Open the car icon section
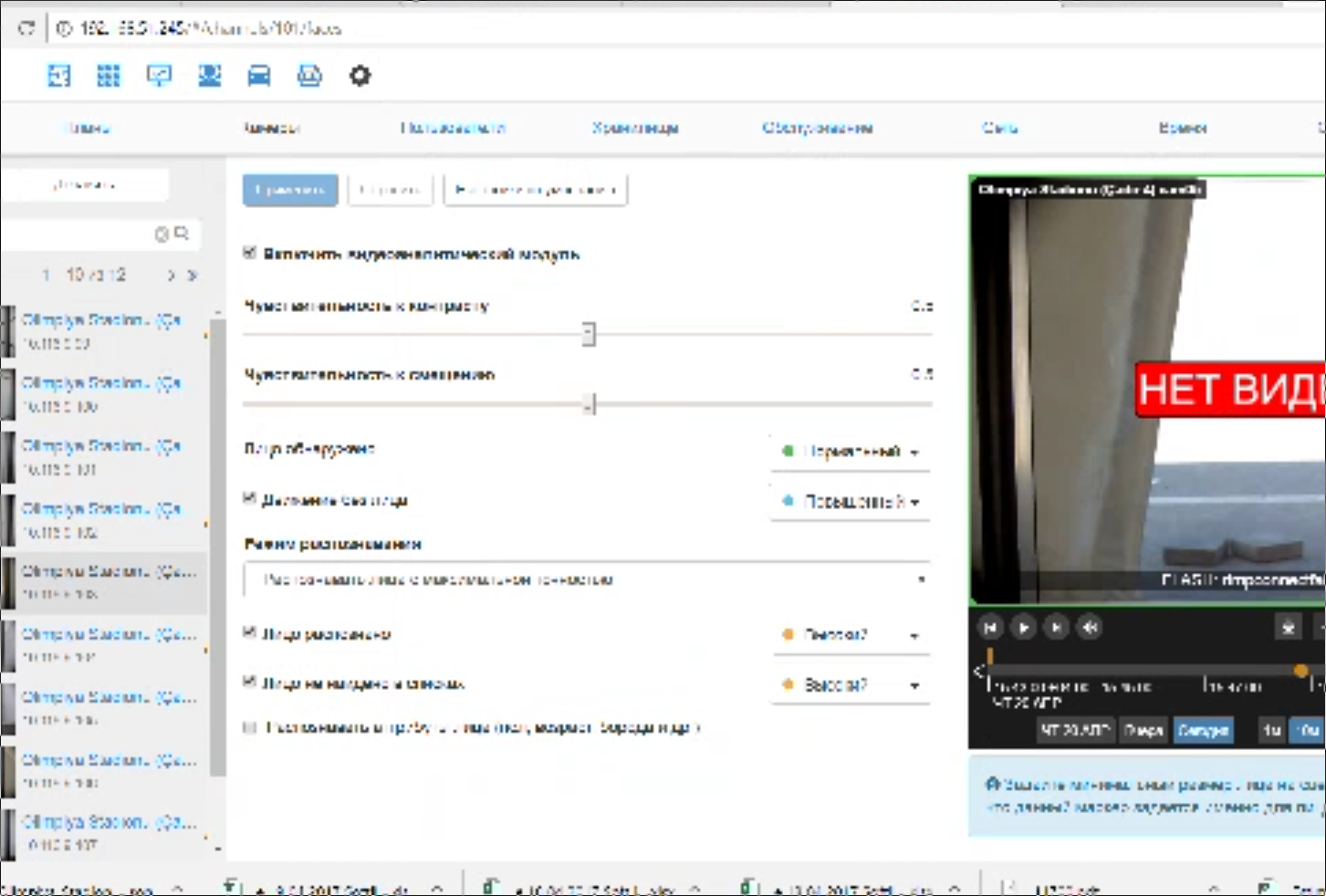Viewport: 1326px width, 896px height. tap(259, 76)
